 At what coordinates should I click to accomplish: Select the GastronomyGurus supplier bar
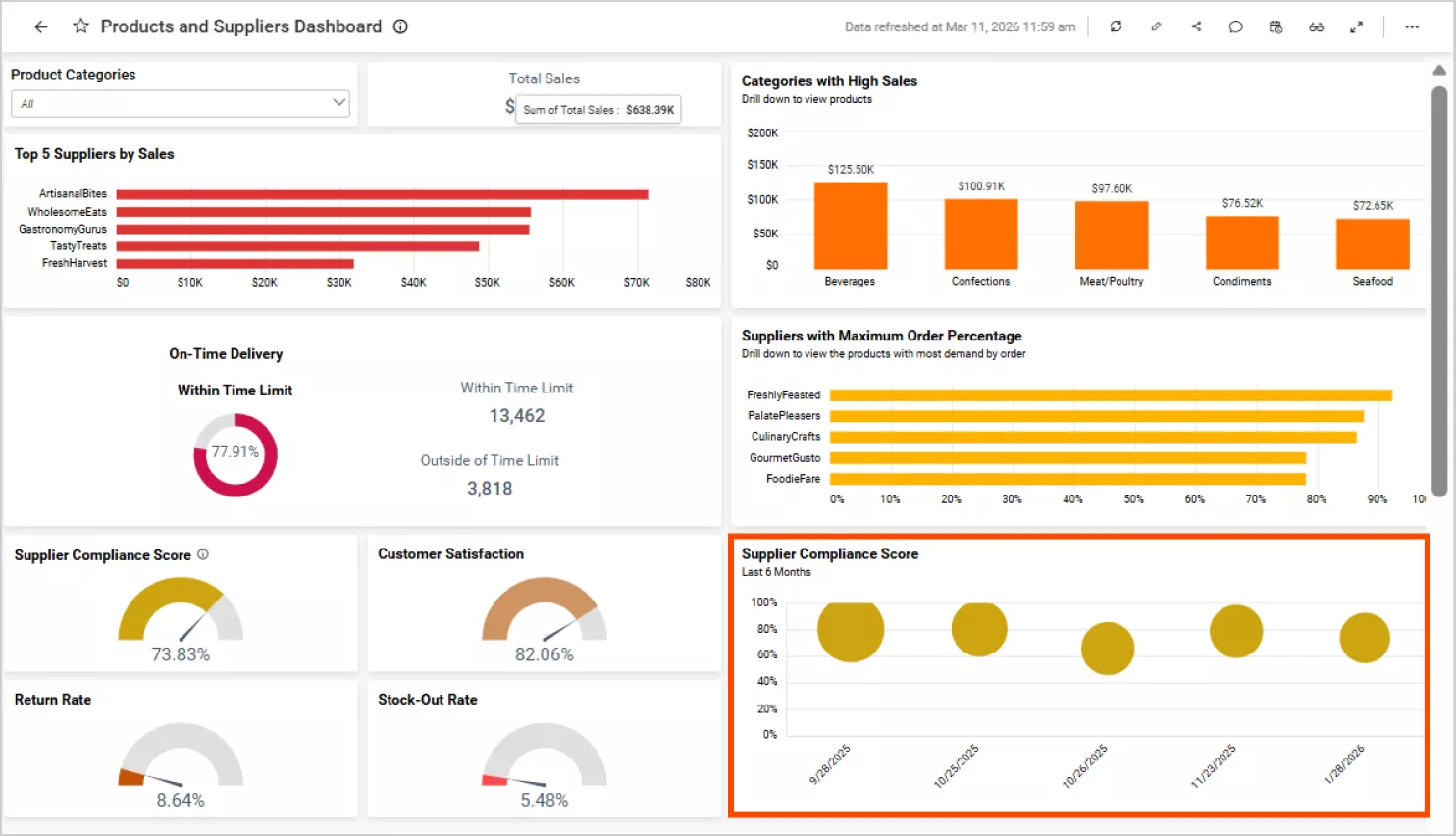[x=323, y=230]
